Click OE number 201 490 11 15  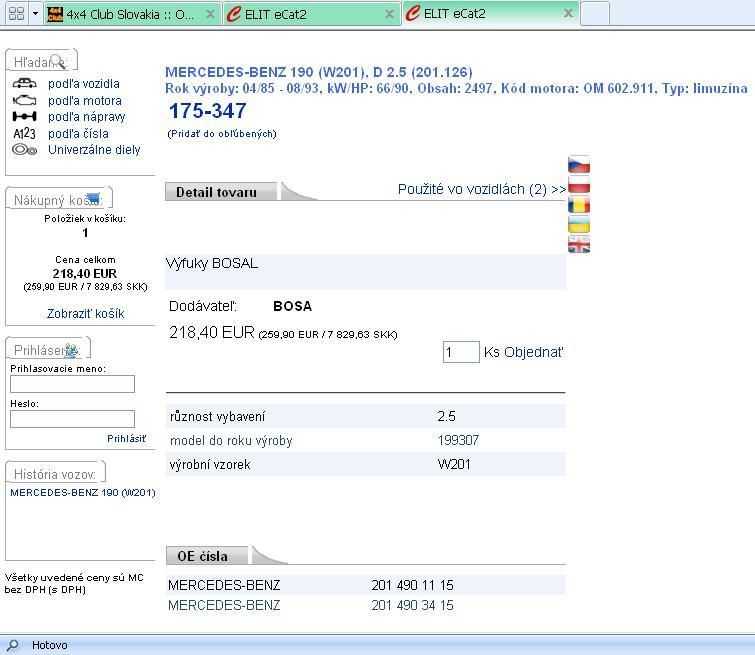[412, 585]
